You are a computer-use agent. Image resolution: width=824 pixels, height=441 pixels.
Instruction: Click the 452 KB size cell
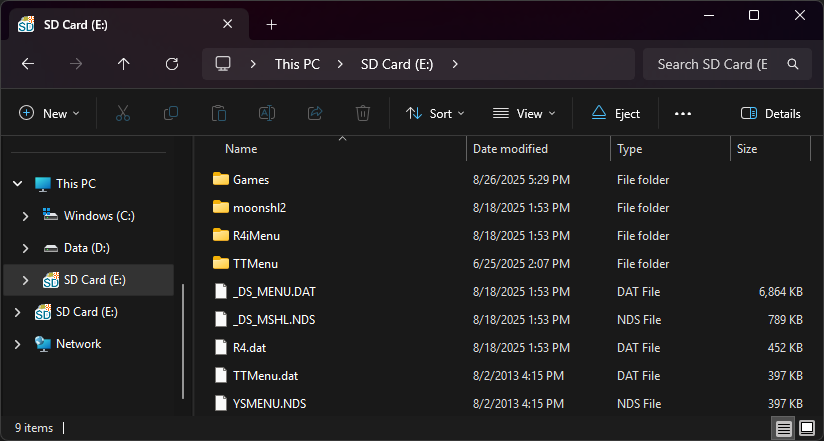pos(785,348)
